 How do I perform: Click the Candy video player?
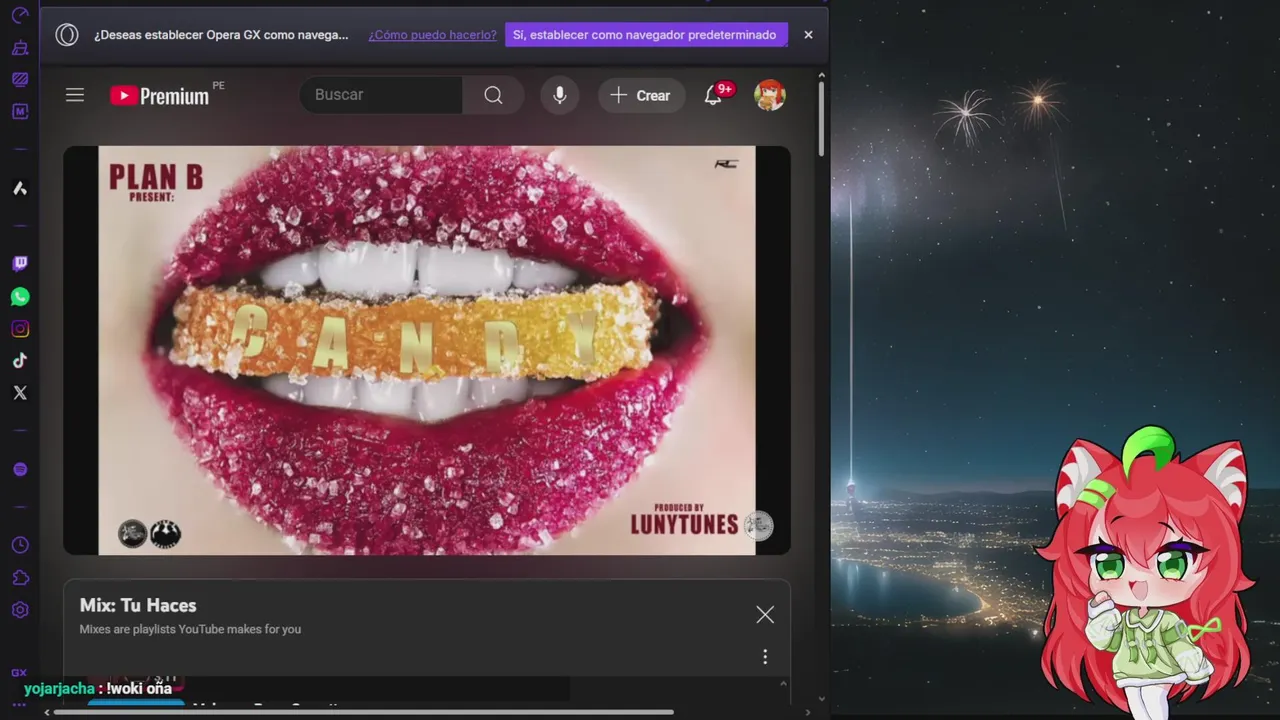[x=427, y=350]
